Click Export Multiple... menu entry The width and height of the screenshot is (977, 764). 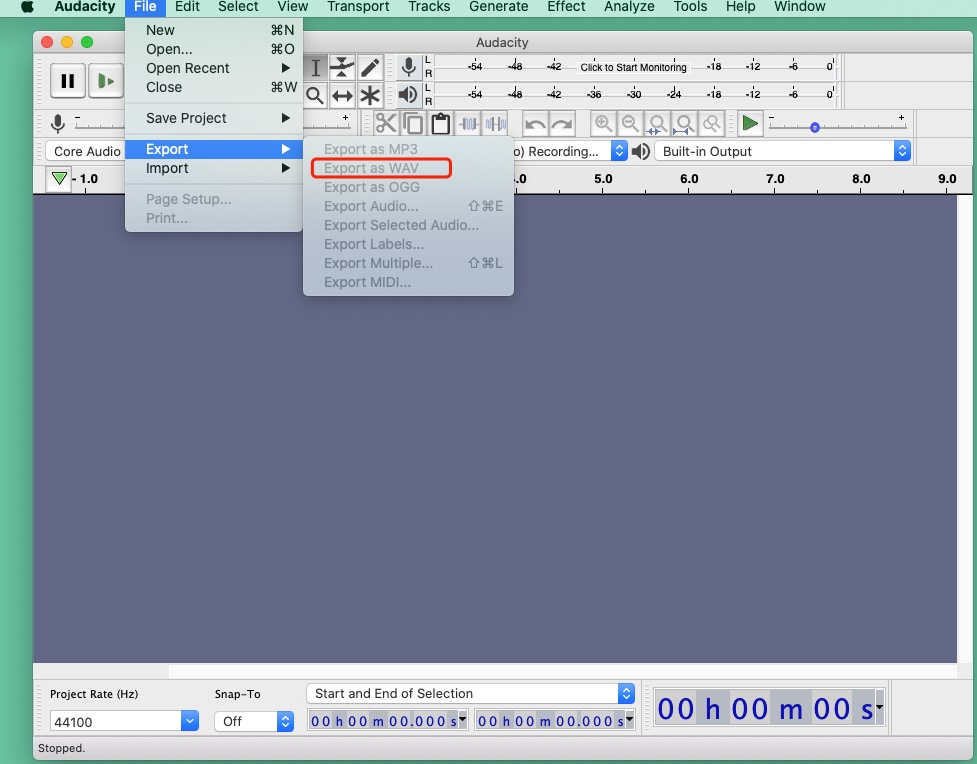click(408, 263)
